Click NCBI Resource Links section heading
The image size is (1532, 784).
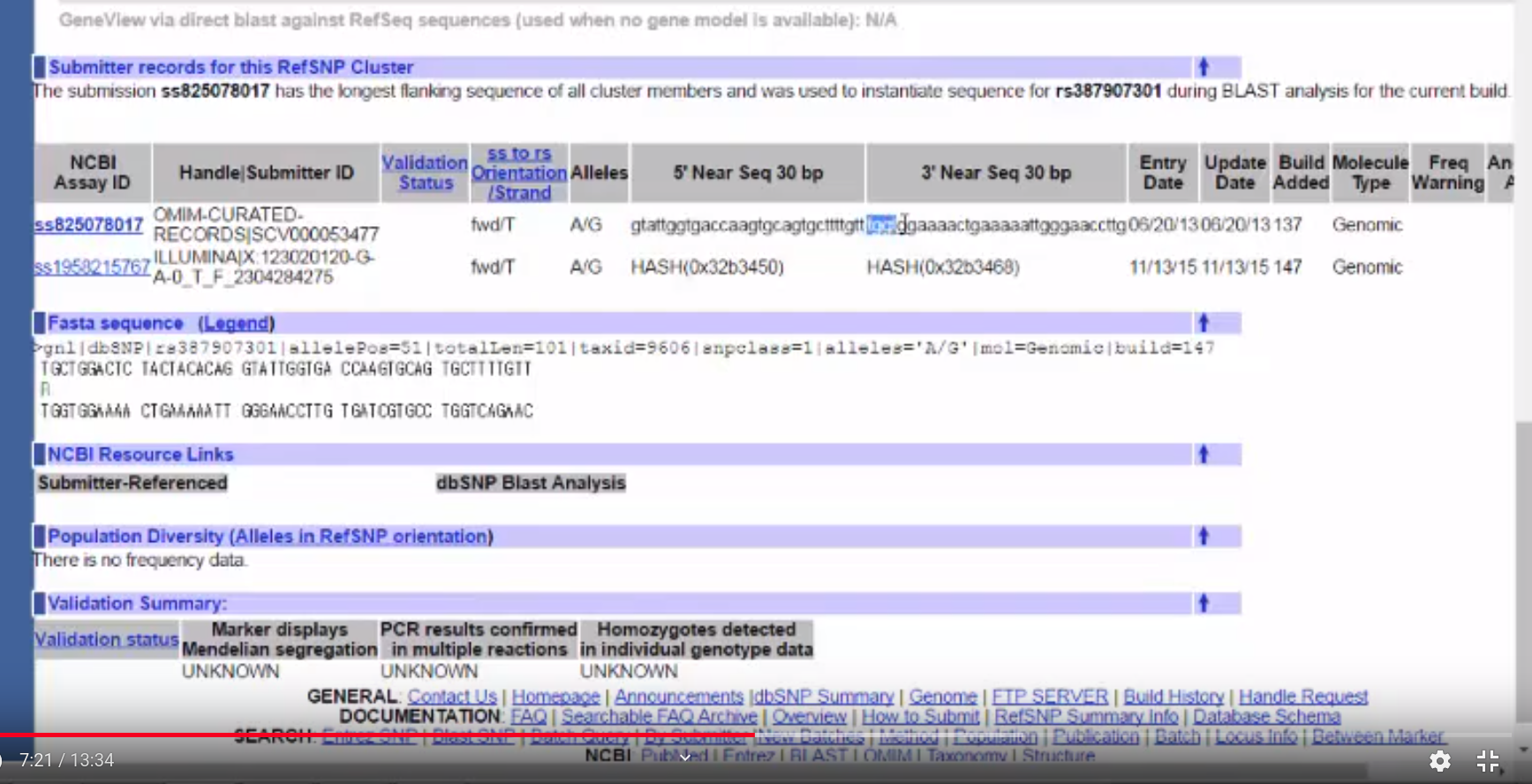(140, 455)
